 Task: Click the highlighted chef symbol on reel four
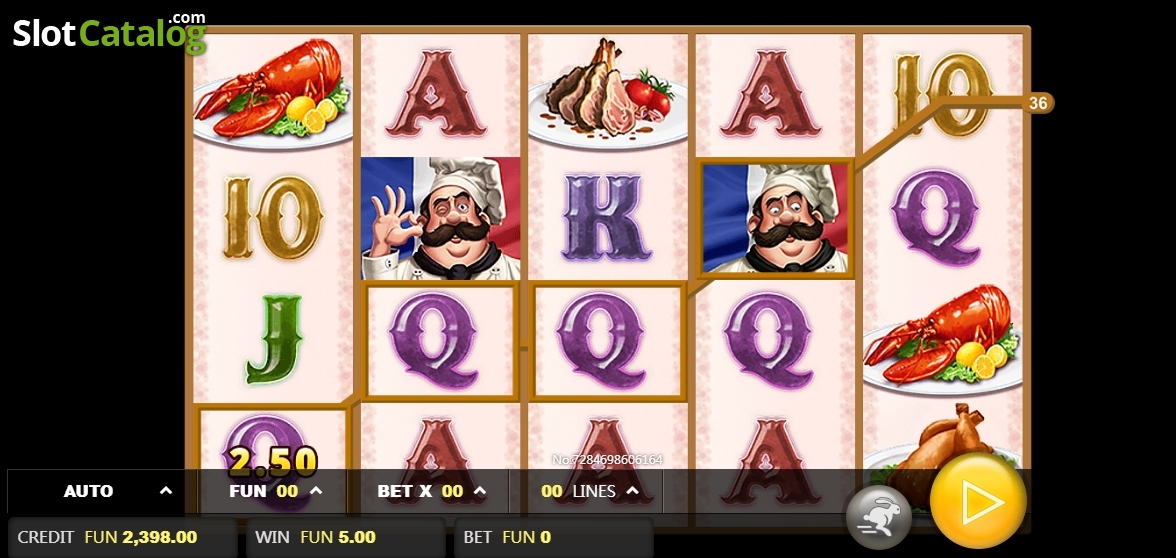tap(775, 218)
